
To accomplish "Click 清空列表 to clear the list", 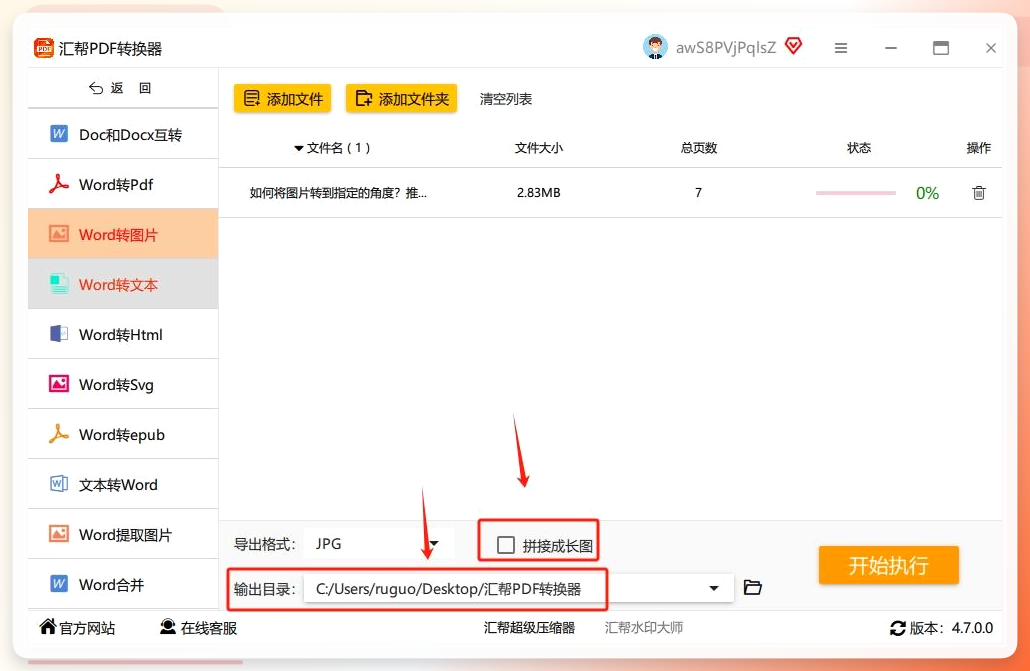I will pos(505,99).
